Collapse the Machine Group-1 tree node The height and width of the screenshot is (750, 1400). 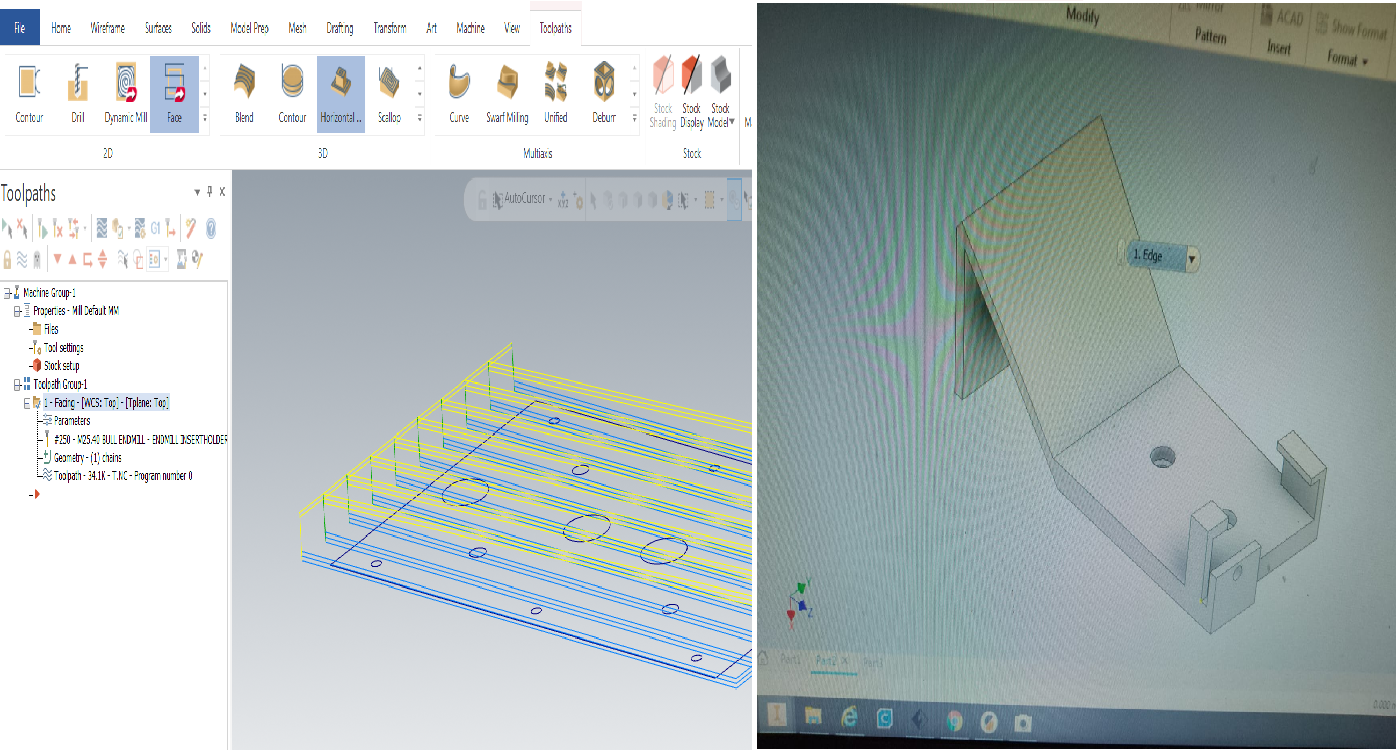point(6,292)
